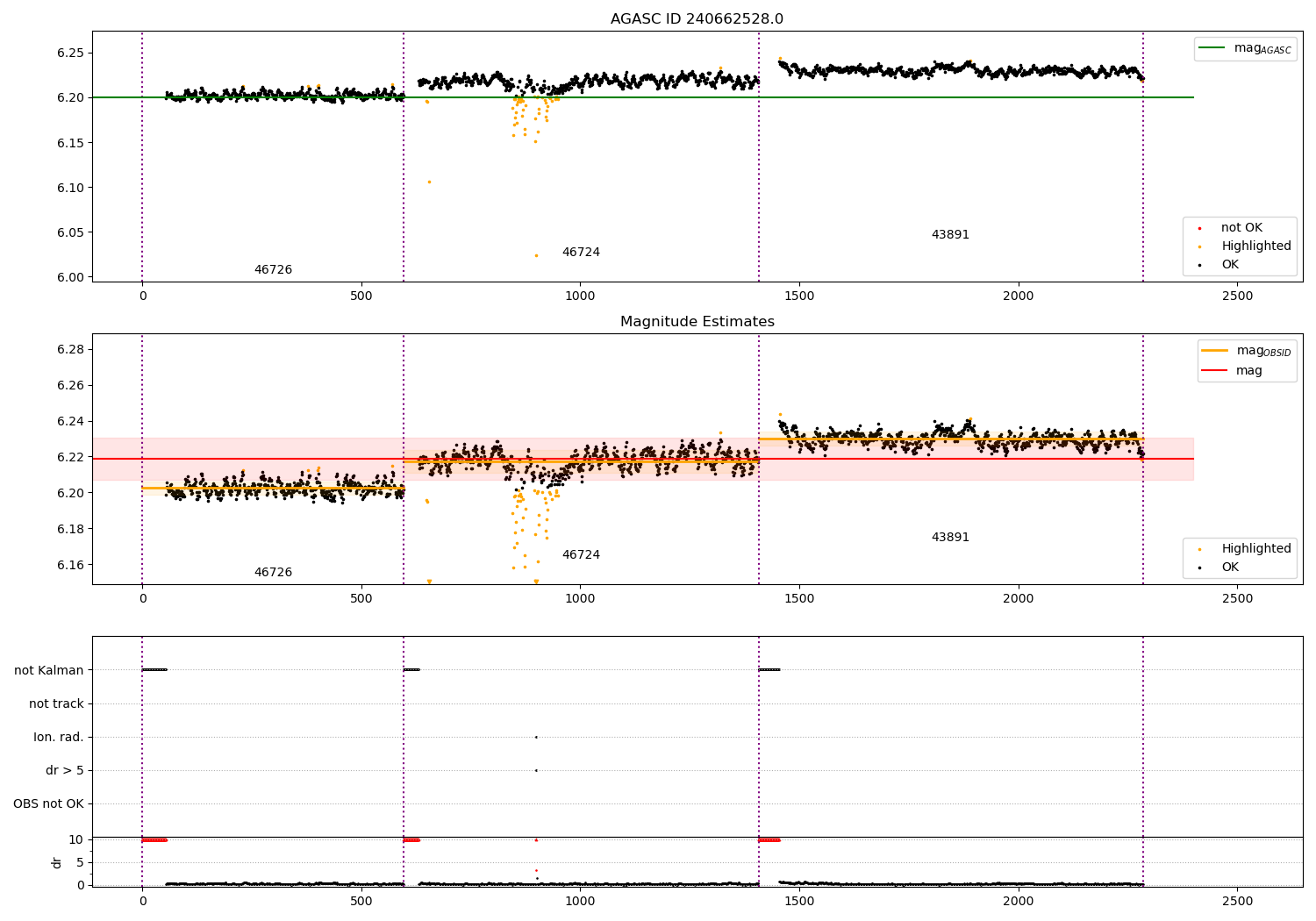Click the 6.05 y-axis tick label

tap(69, 232)
